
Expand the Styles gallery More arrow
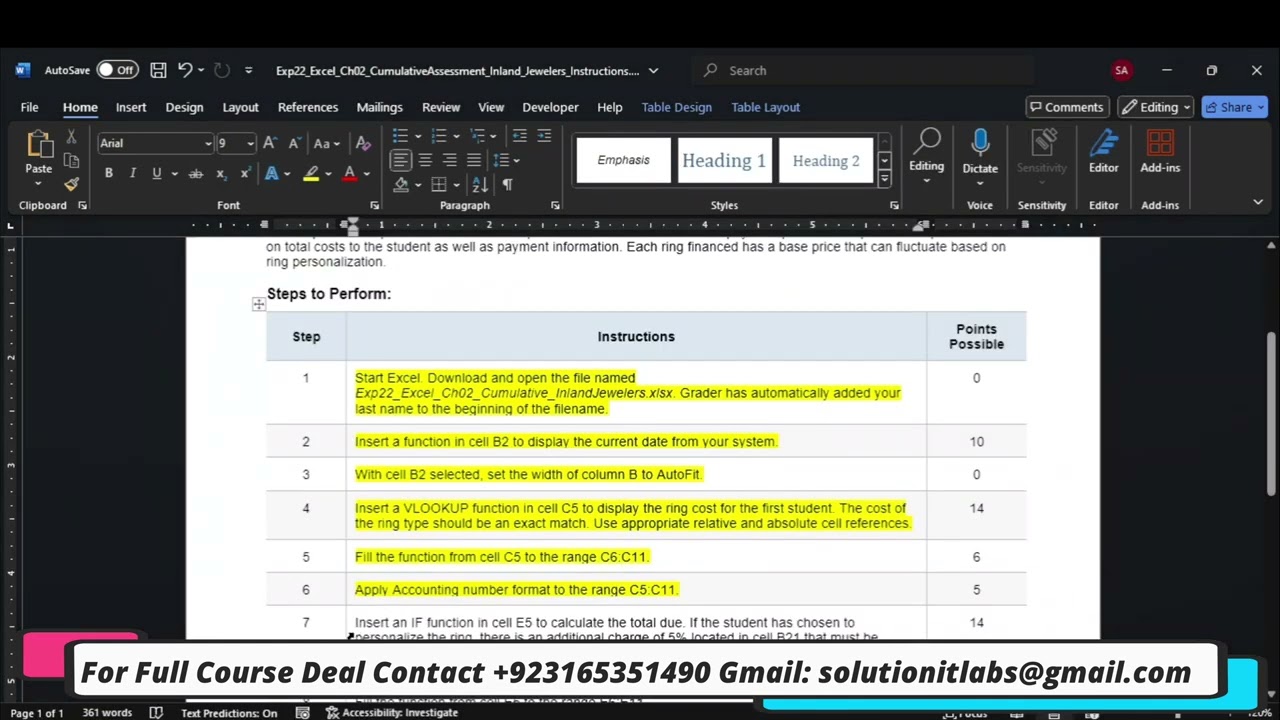[884, 179]
